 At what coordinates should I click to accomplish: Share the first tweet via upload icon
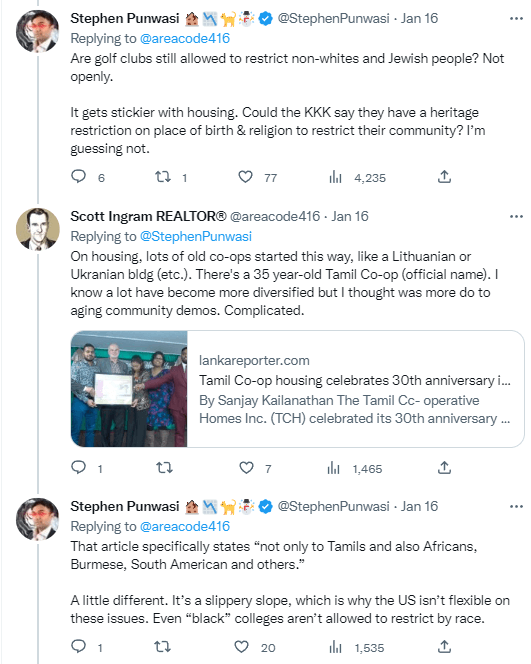pyautogui.click(x=444, y=177)
